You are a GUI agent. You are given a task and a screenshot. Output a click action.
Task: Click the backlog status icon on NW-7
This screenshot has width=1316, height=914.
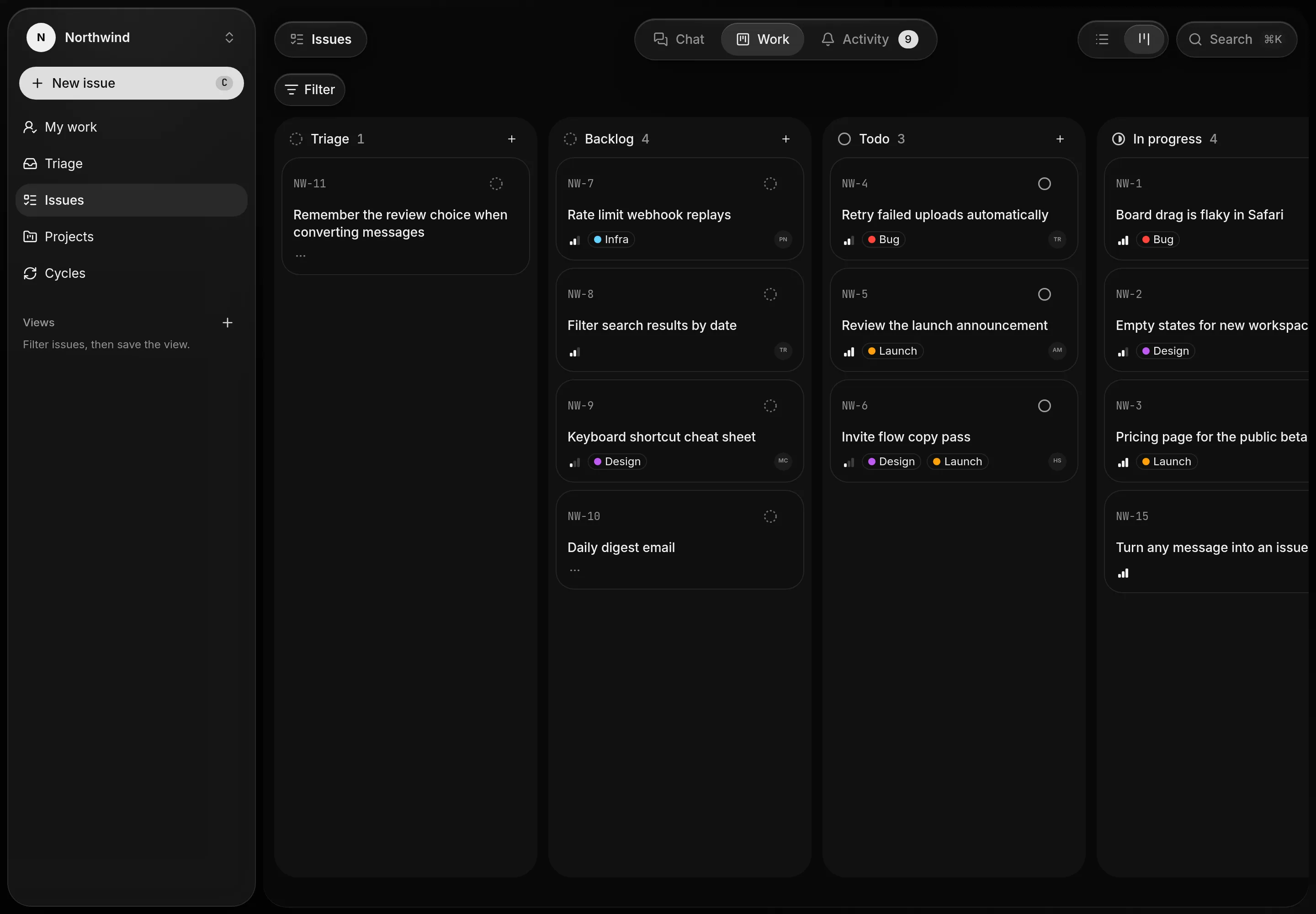coord(770,183)
